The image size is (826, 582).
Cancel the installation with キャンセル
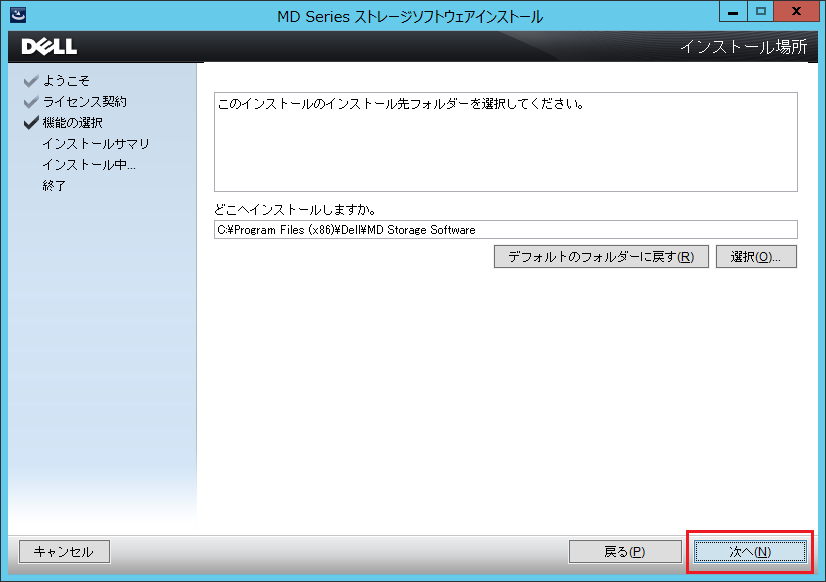pos(63,551)
